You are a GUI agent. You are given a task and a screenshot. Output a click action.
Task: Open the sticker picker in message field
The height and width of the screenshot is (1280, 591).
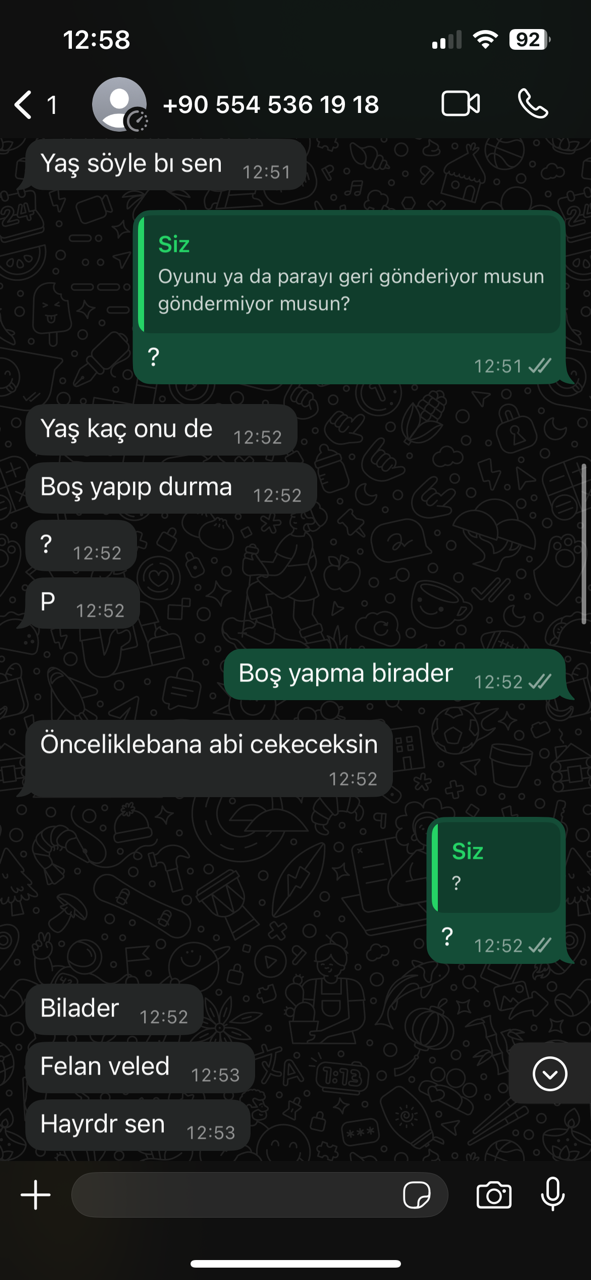(417, 1195)
